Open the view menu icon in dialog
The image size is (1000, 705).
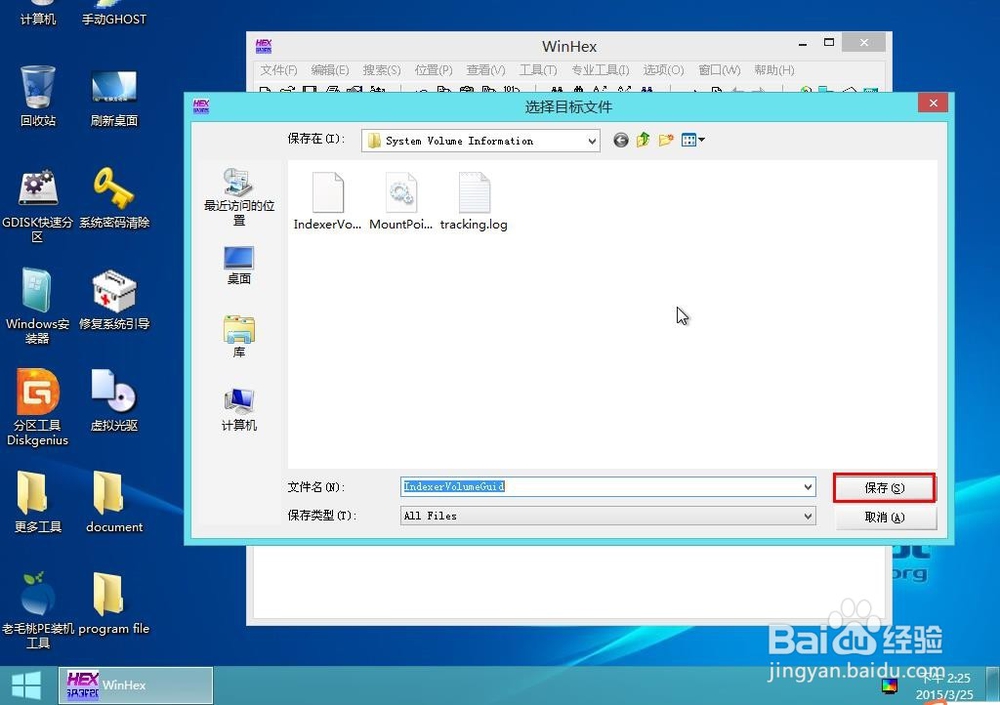(x=693, y=140)
